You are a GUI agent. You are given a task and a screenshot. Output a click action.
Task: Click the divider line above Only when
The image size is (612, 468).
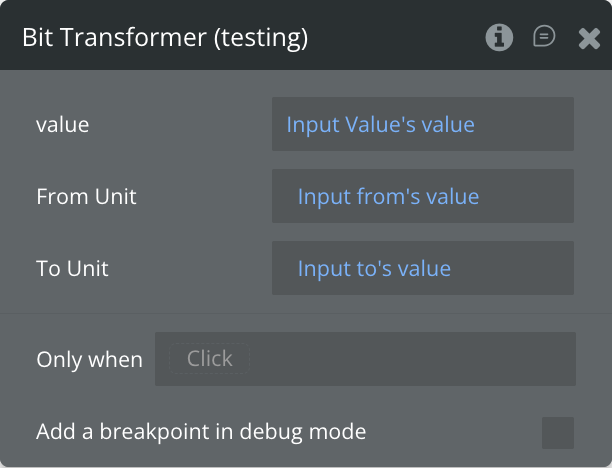(x=306, y=313)
